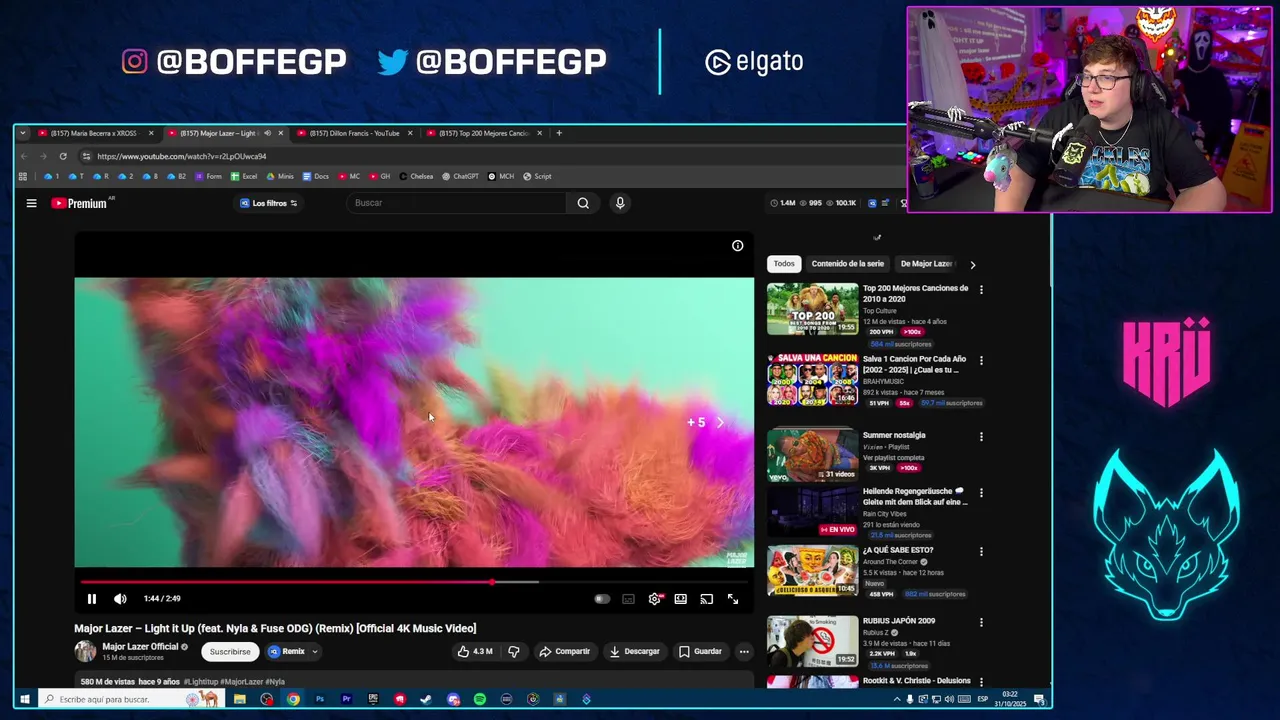1280x720 pixels.
Task: Open the Summer nostalgia playlist thumbnail
Action: point(812,455)
